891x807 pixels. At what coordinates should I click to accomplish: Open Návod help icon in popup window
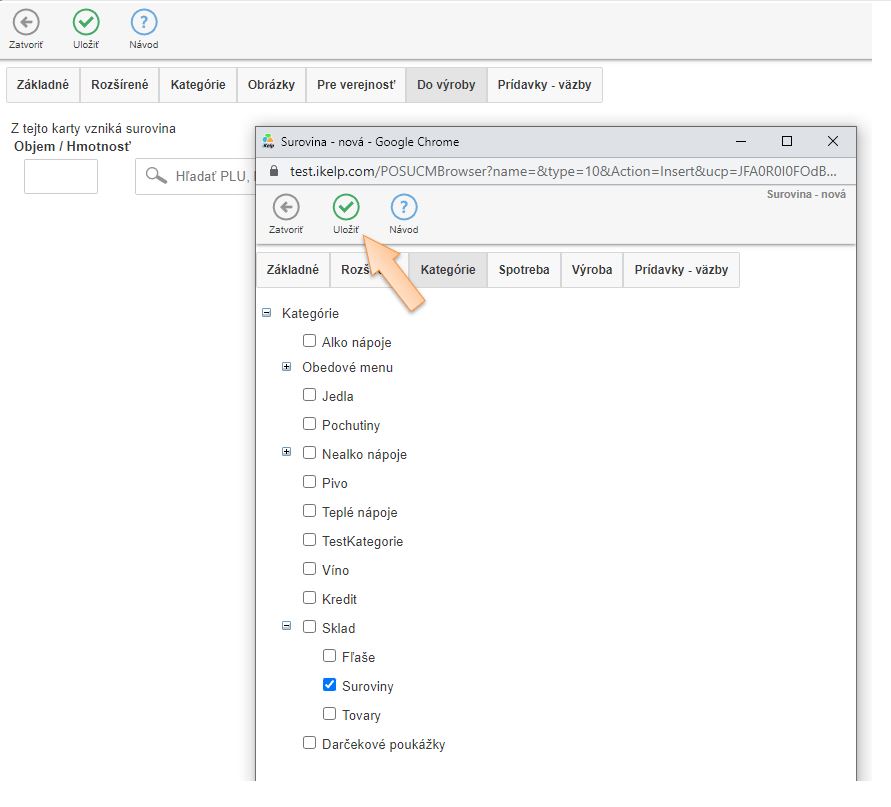[x=403, y=207]
